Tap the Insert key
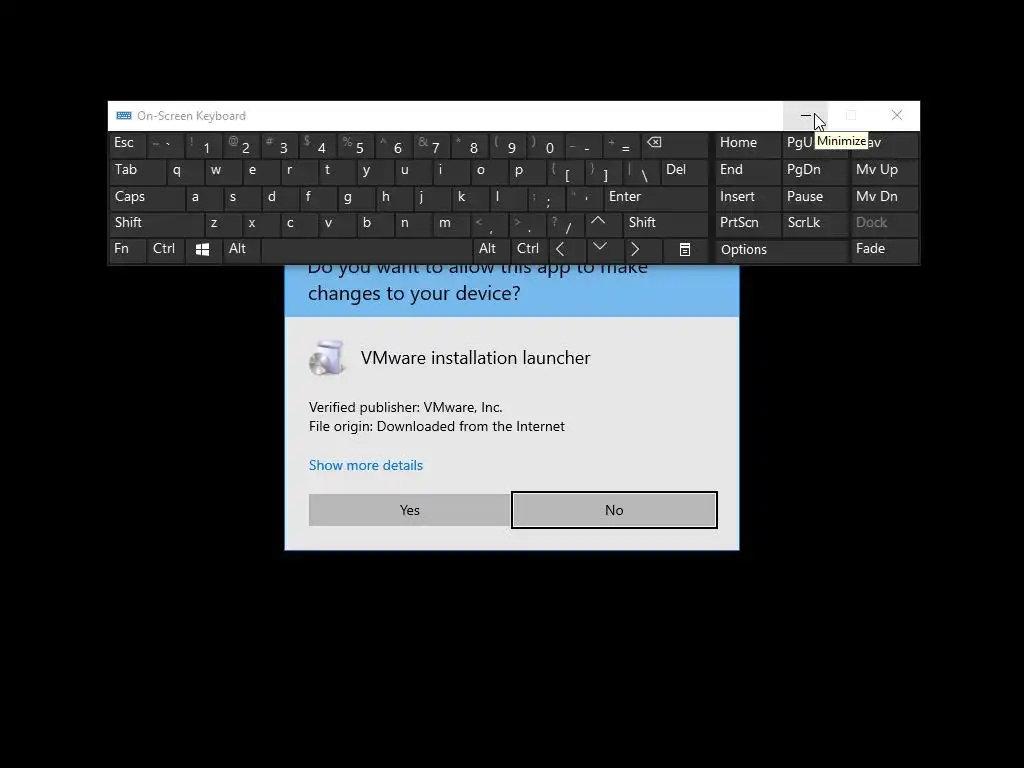This screenshot has height=768, width=1024. (x=748, y=198)
